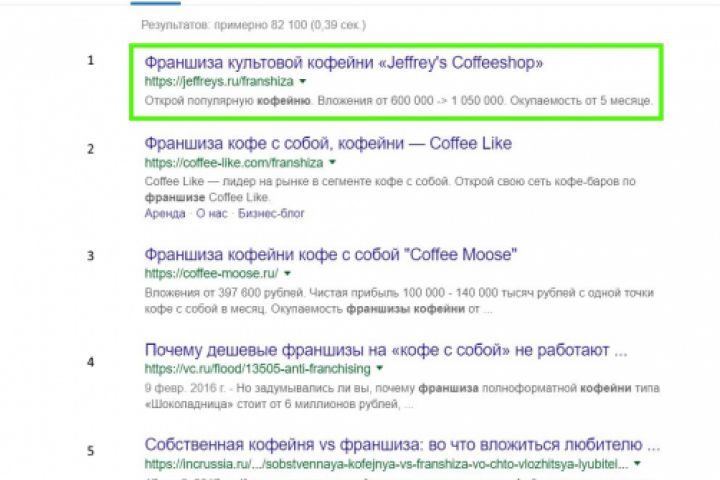Open the Coffee Moose franchise result title

point(331,254)
